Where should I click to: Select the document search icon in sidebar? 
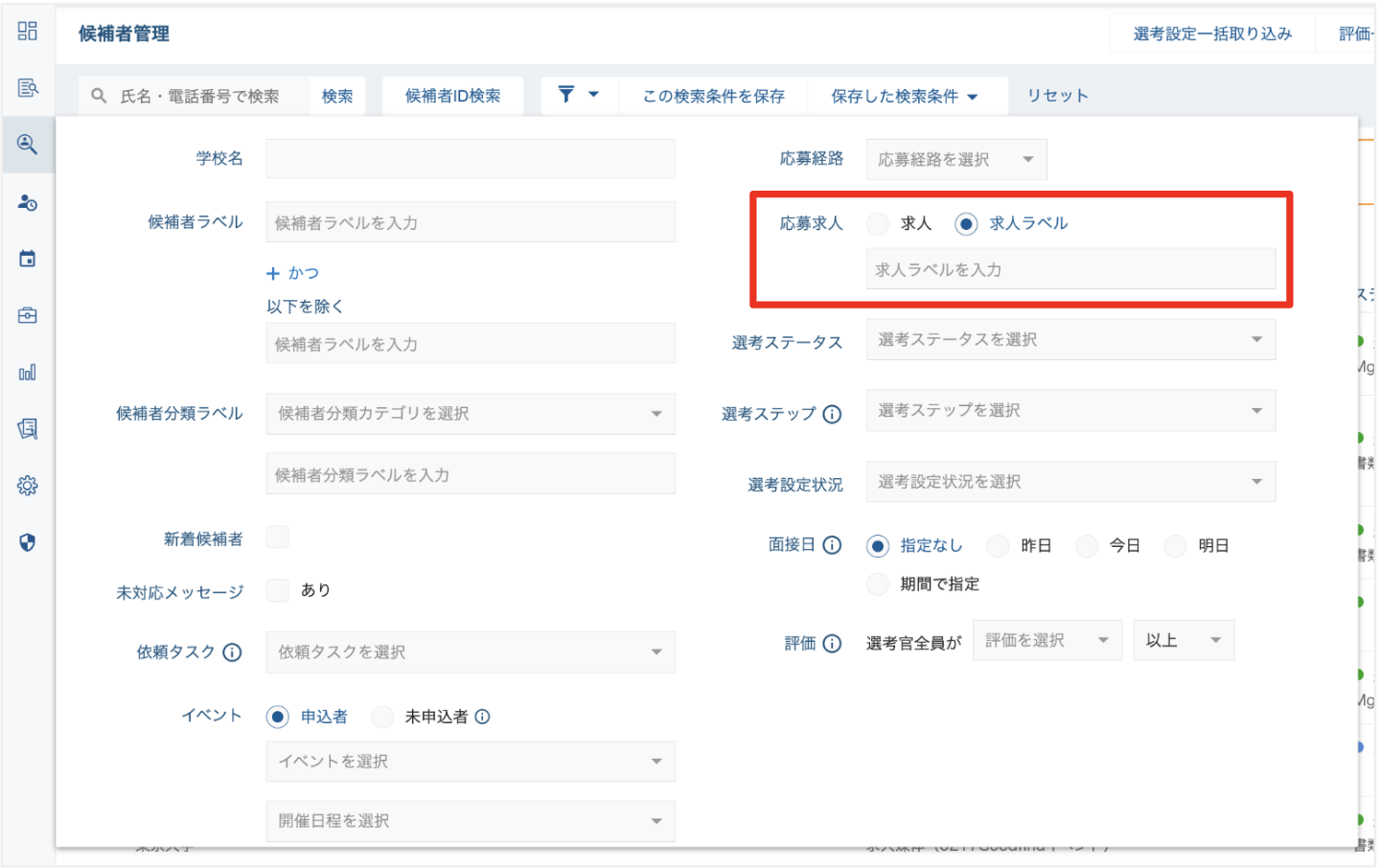pyautogui.click(x=28, y=87)
